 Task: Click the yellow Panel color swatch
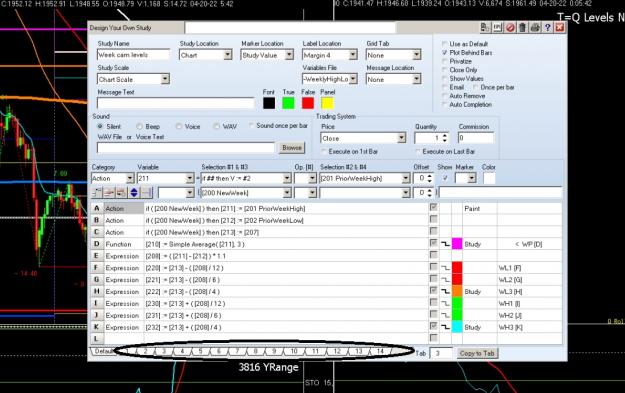click(x=327, y=103)
